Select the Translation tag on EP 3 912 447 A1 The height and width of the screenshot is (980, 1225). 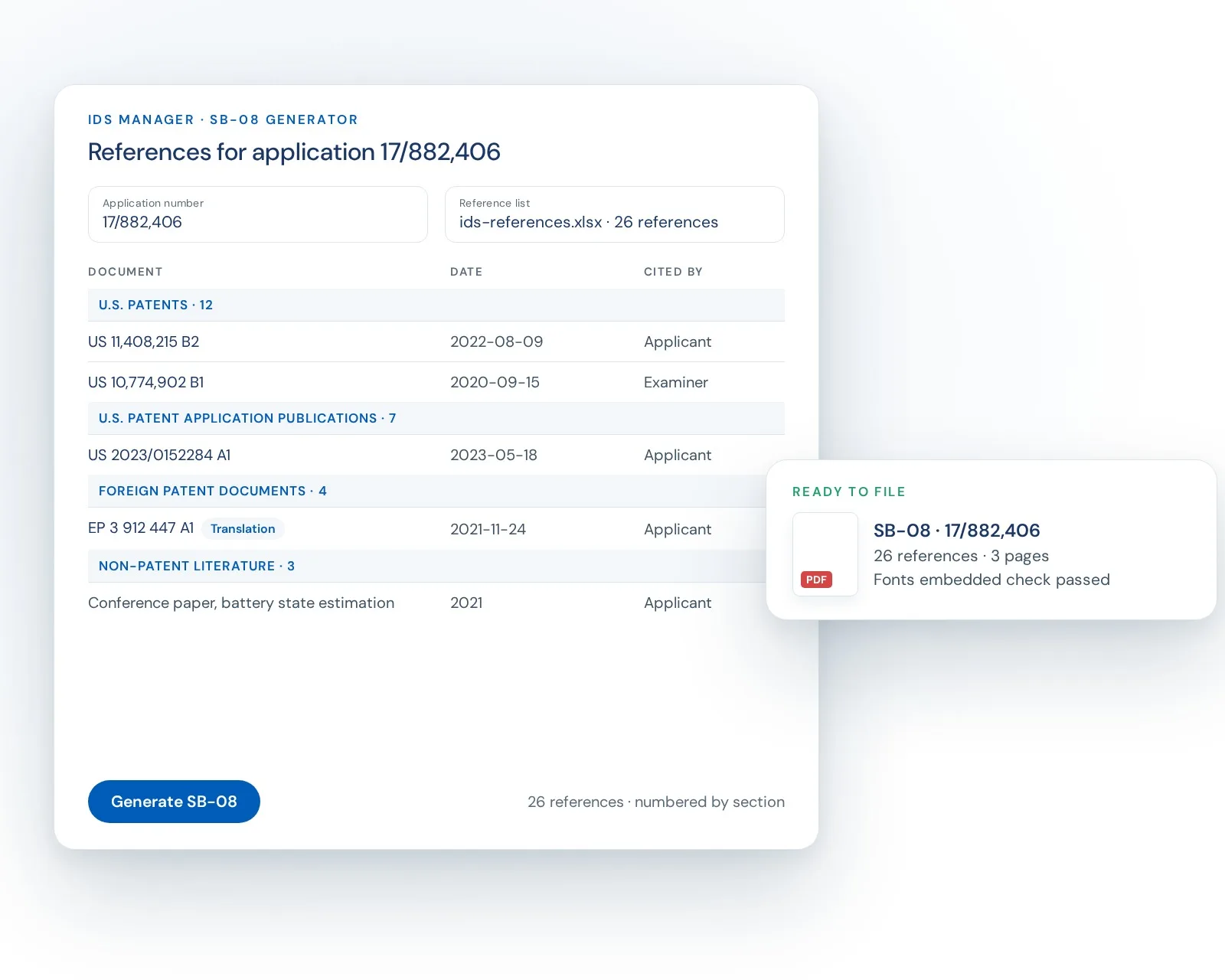point(243,529)
